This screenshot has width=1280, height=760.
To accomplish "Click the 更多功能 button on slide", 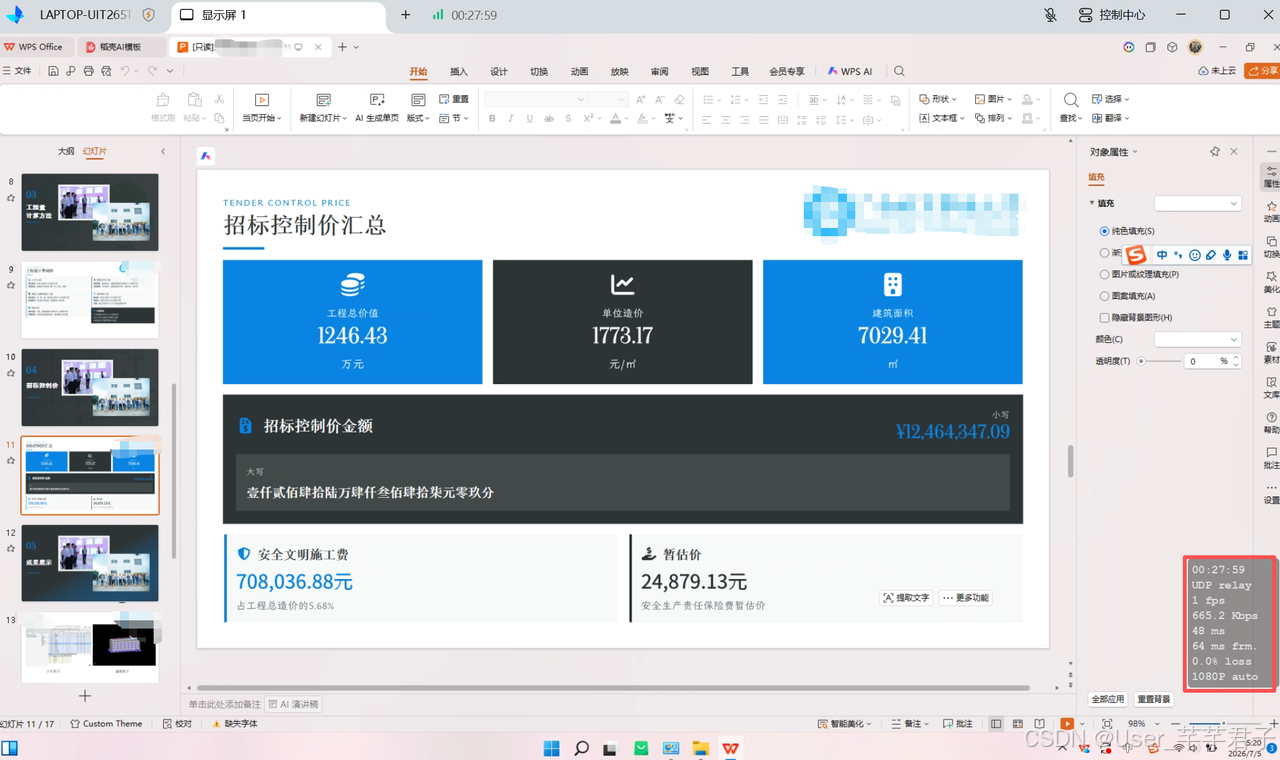I will [966, 598].
